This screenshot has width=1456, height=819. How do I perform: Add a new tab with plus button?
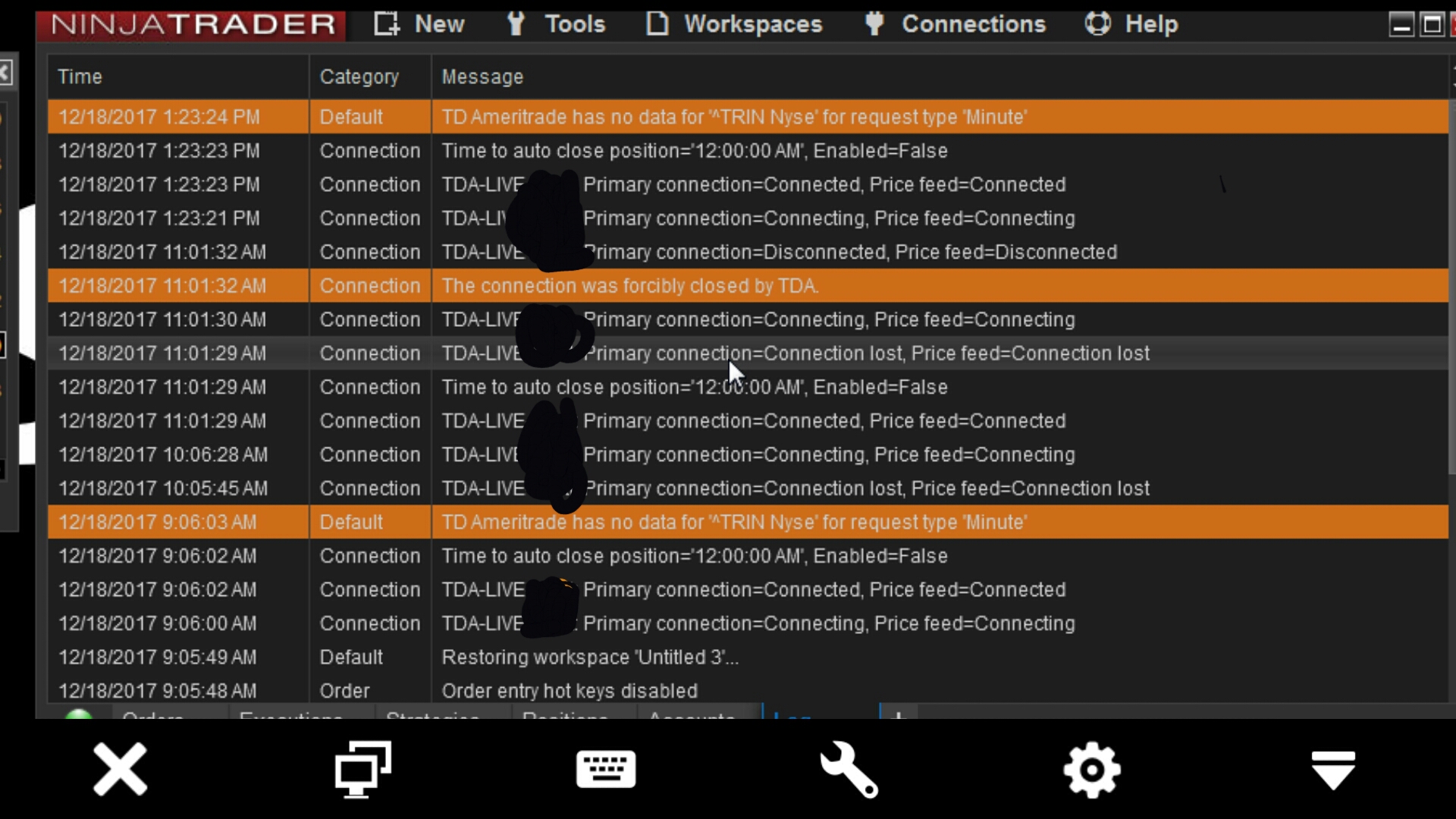point(899,714)
